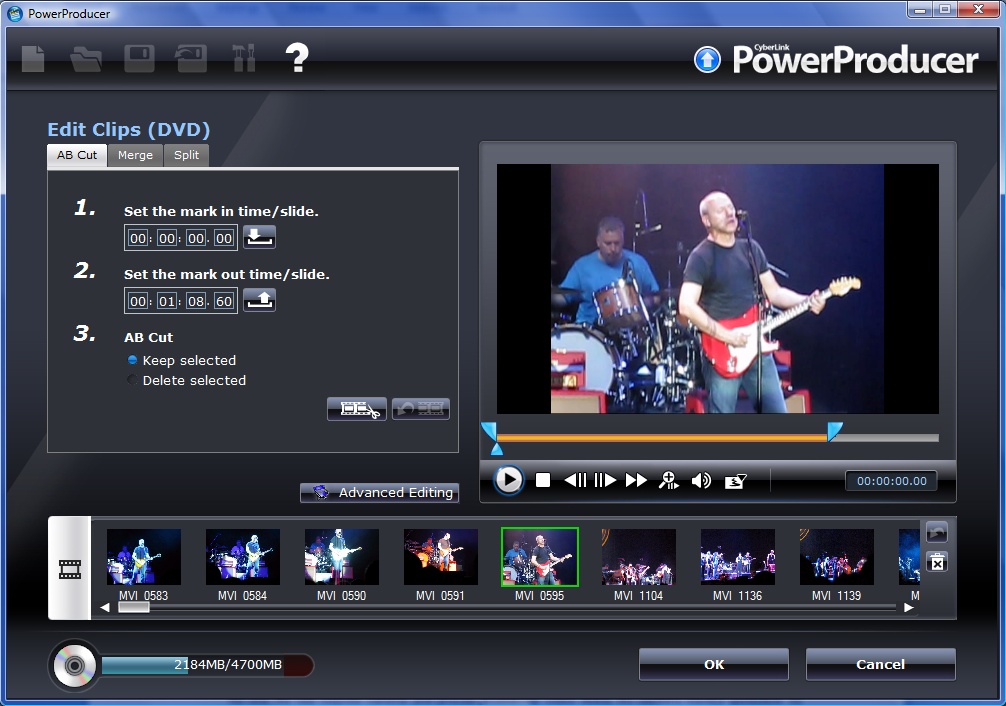Click the video preview image
Screen dimensions: 1006x706
(717, 289)
